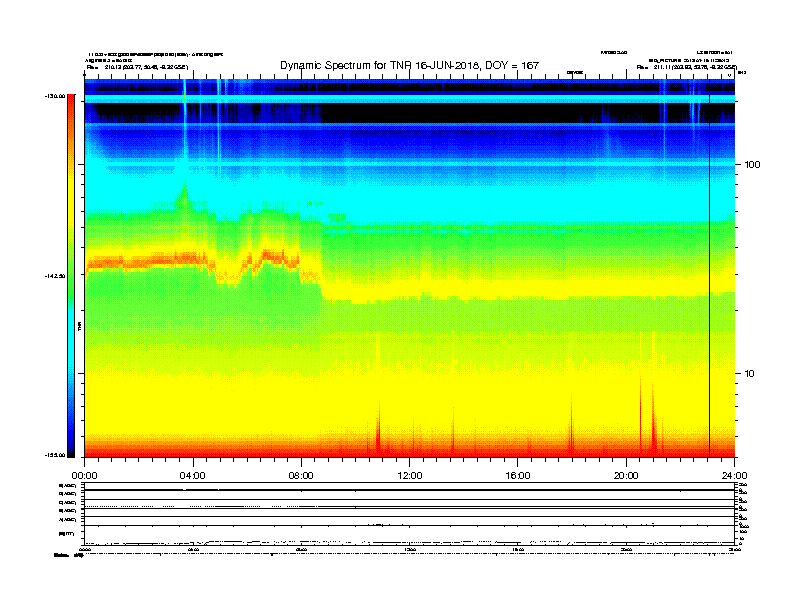792x612 pixels.
Task: Click the 12:00 time axis label
Action: click(410, 476)
